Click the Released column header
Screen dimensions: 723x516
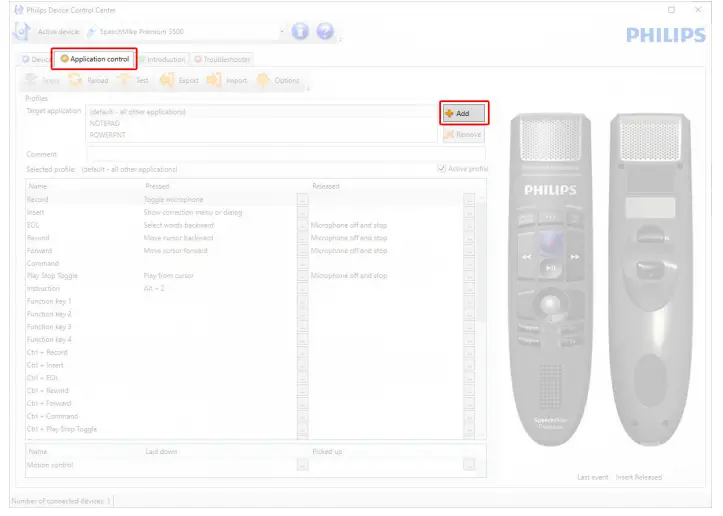326,186
